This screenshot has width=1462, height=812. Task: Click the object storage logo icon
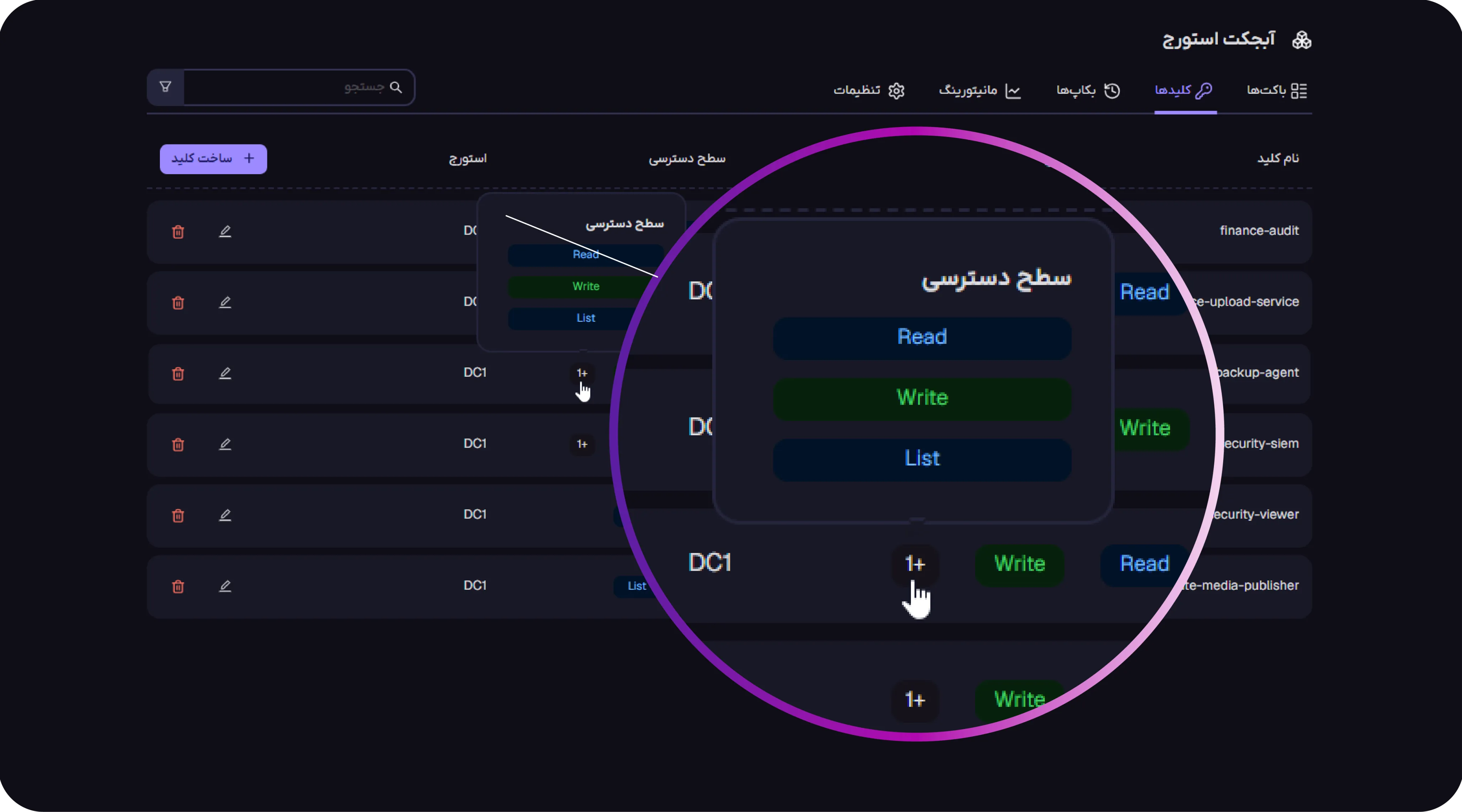pos(1301,40)
